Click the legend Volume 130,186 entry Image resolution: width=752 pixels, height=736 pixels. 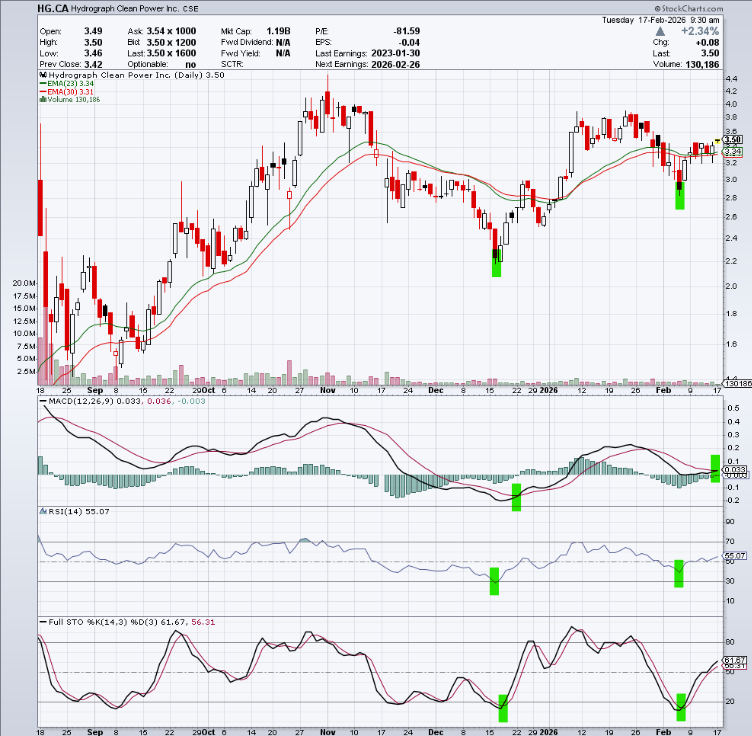(73, 99)
